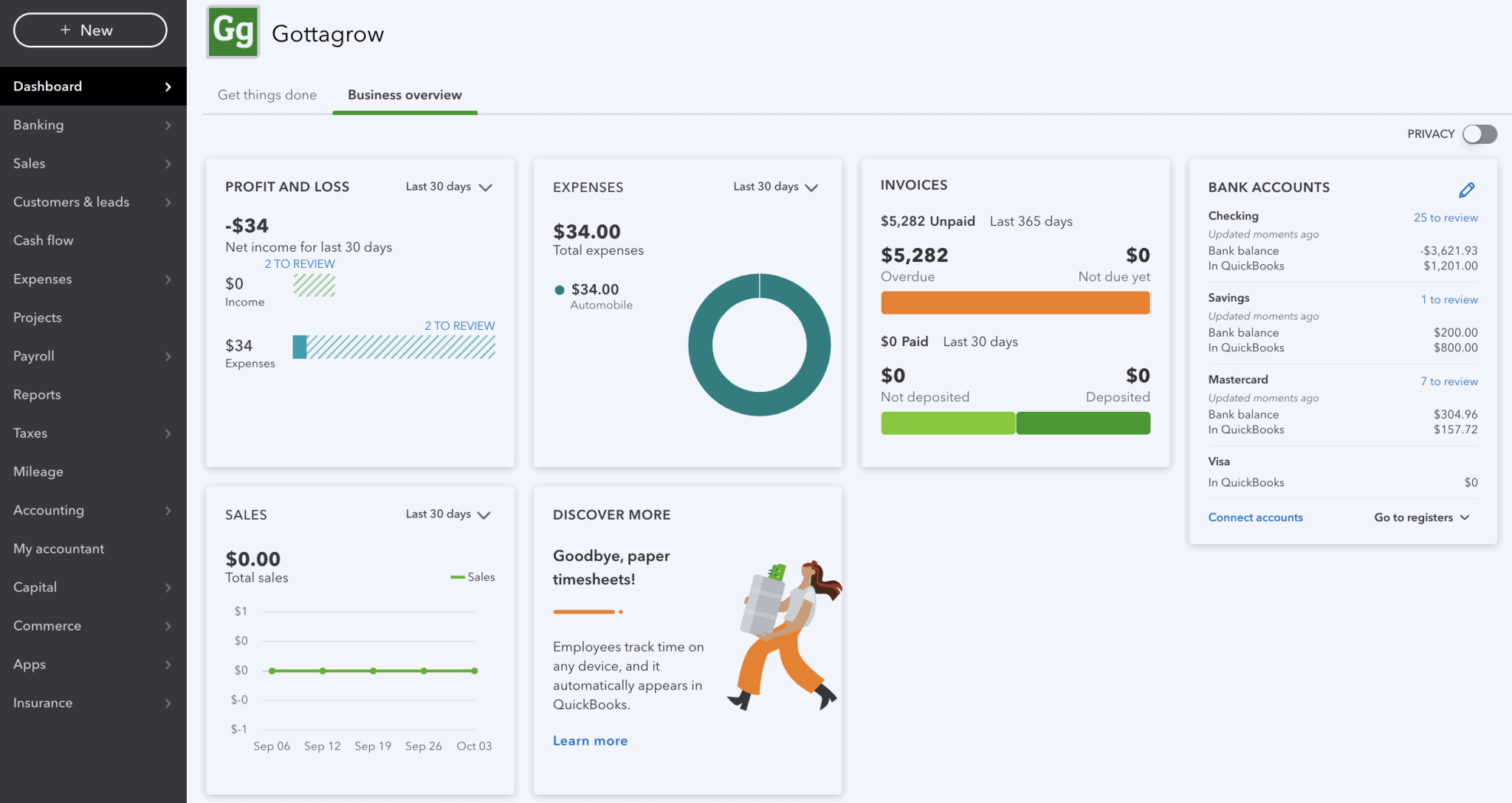The width and height of the screenshot is (1512, 803).
Task: Open 25 to review for Checking account
Action: [x=1446, y=217]
